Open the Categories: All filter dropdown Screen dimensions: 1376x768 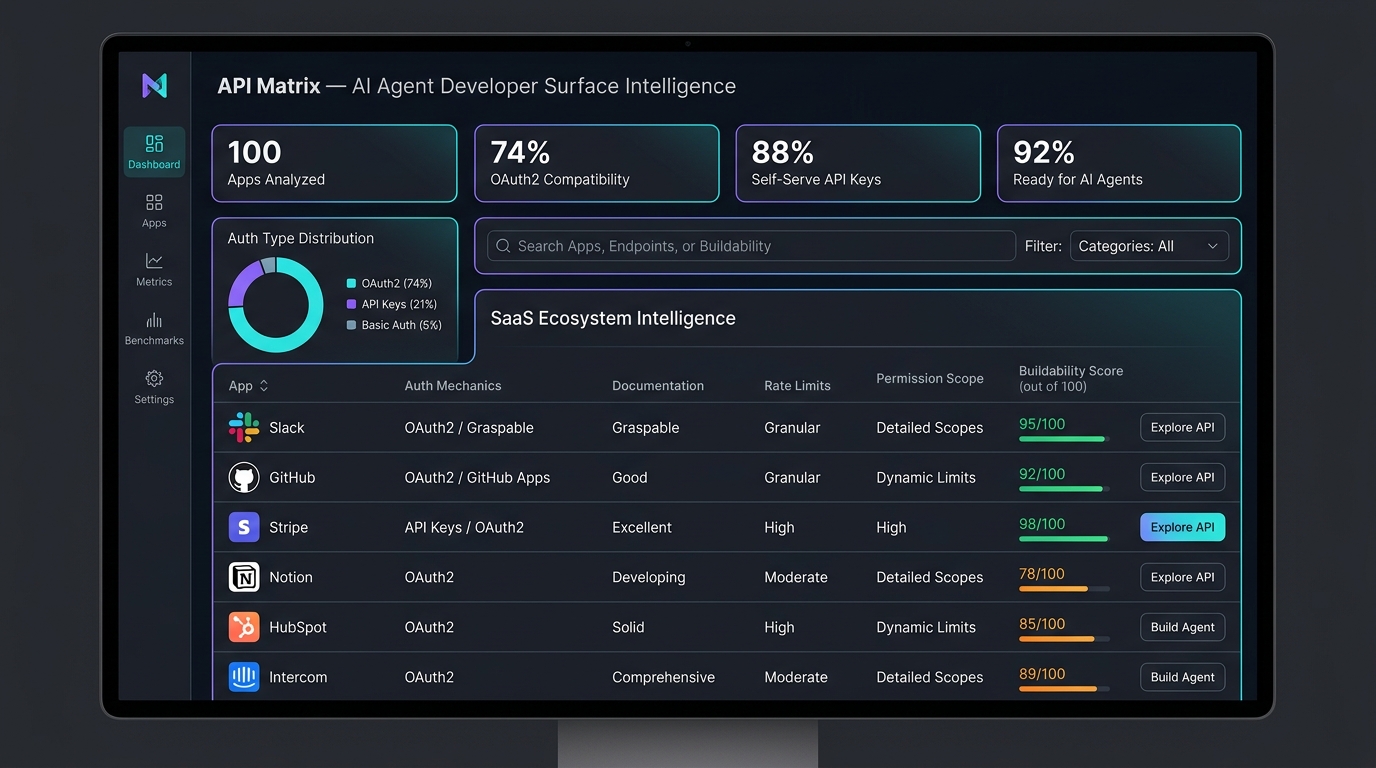tap(1149, 246)
